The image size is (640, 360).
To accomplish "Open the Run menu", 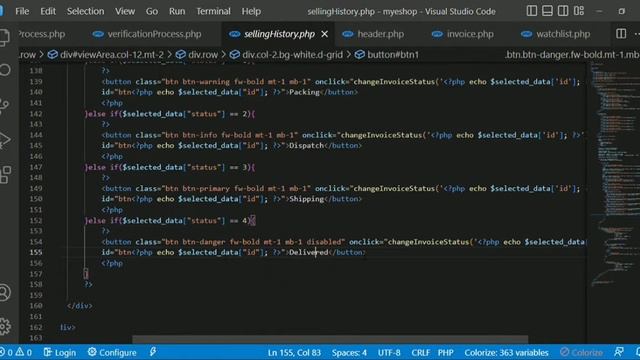I will (x=177, y=11).
